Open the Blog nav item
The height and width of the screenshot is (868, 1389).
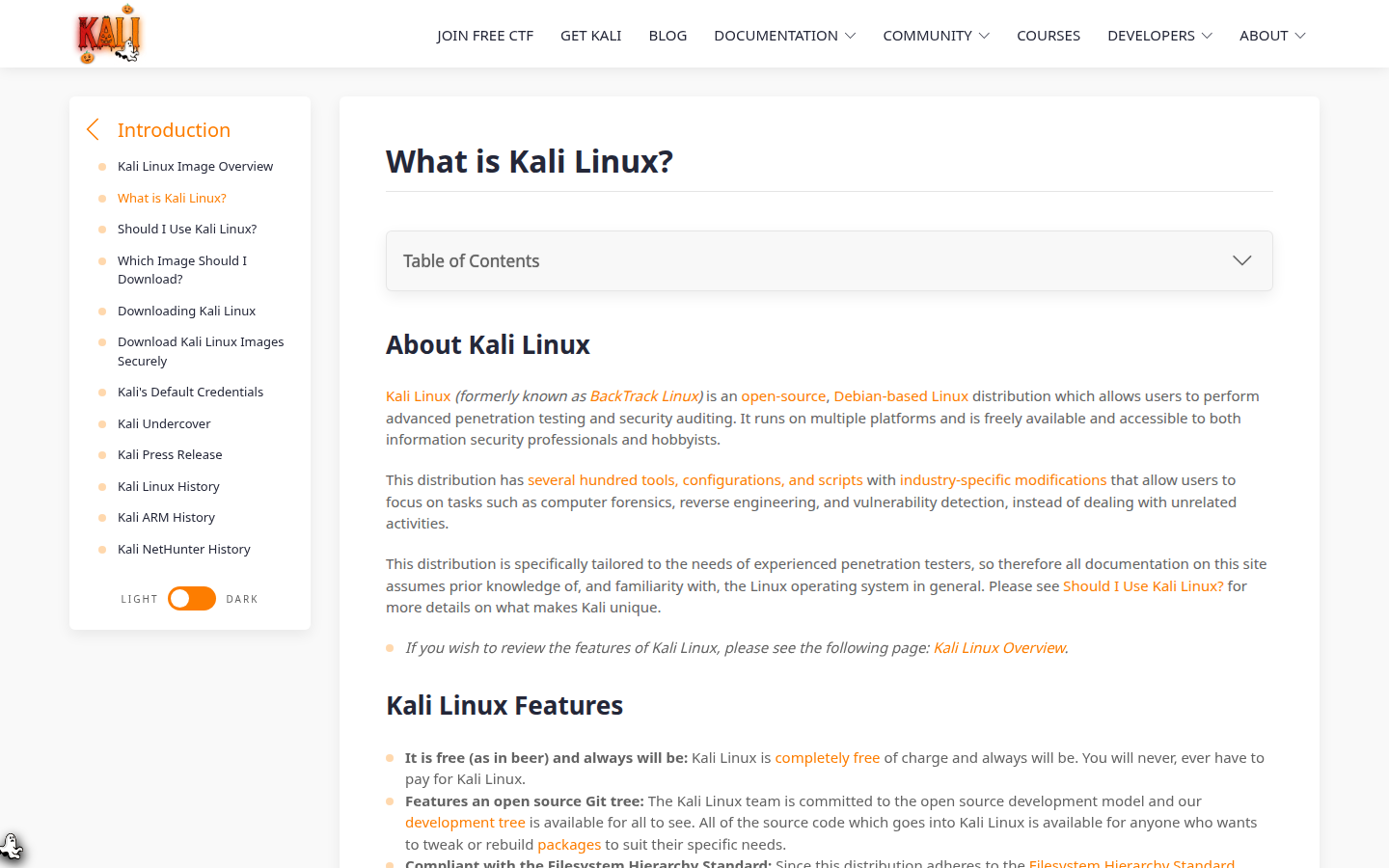(x=667, y=36)
